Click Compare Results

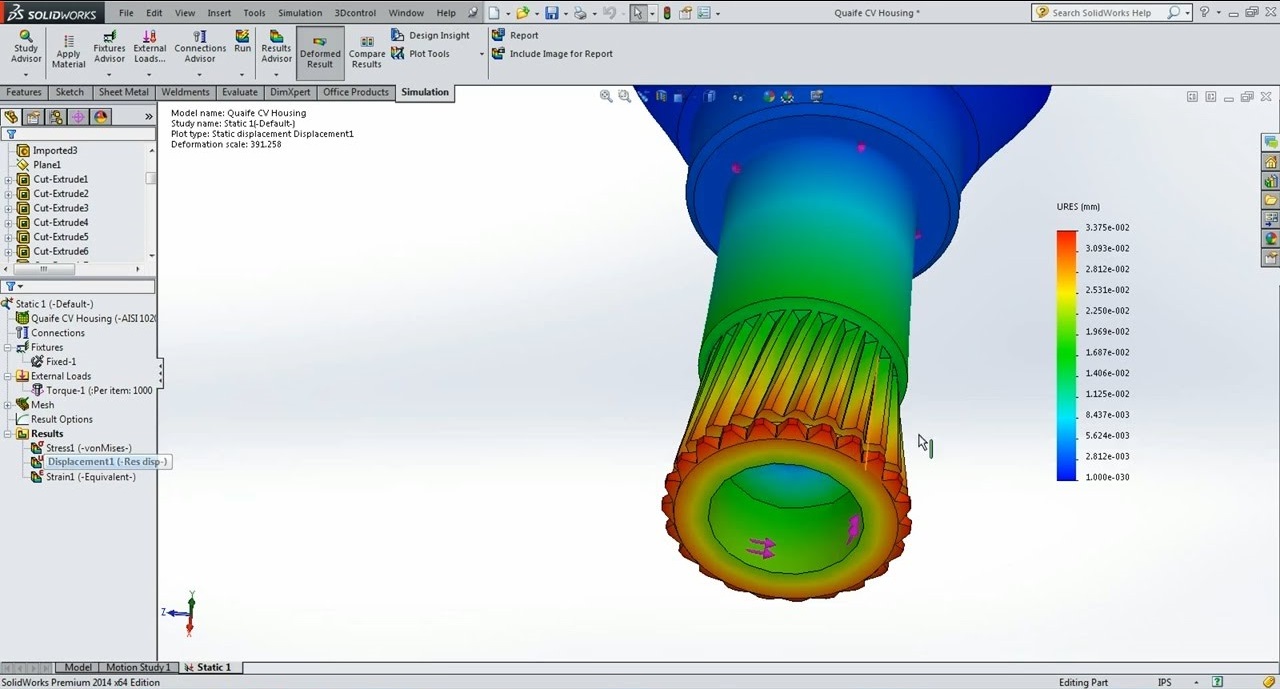[x=367, y=52]
